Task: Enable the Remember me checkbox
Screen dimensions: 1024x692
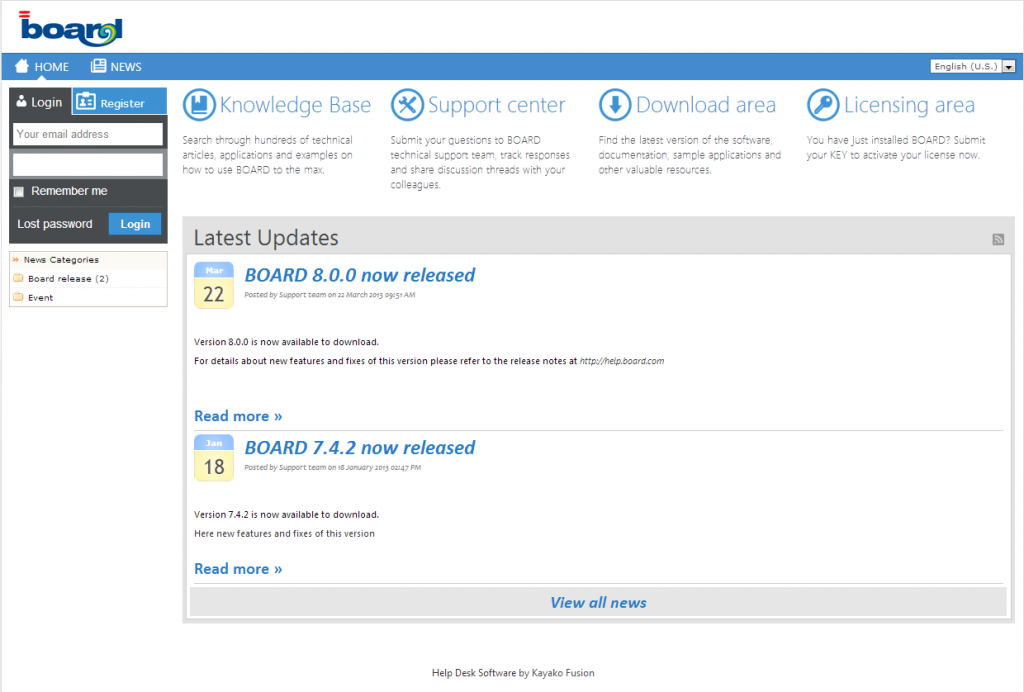Action: coord(19,191)
